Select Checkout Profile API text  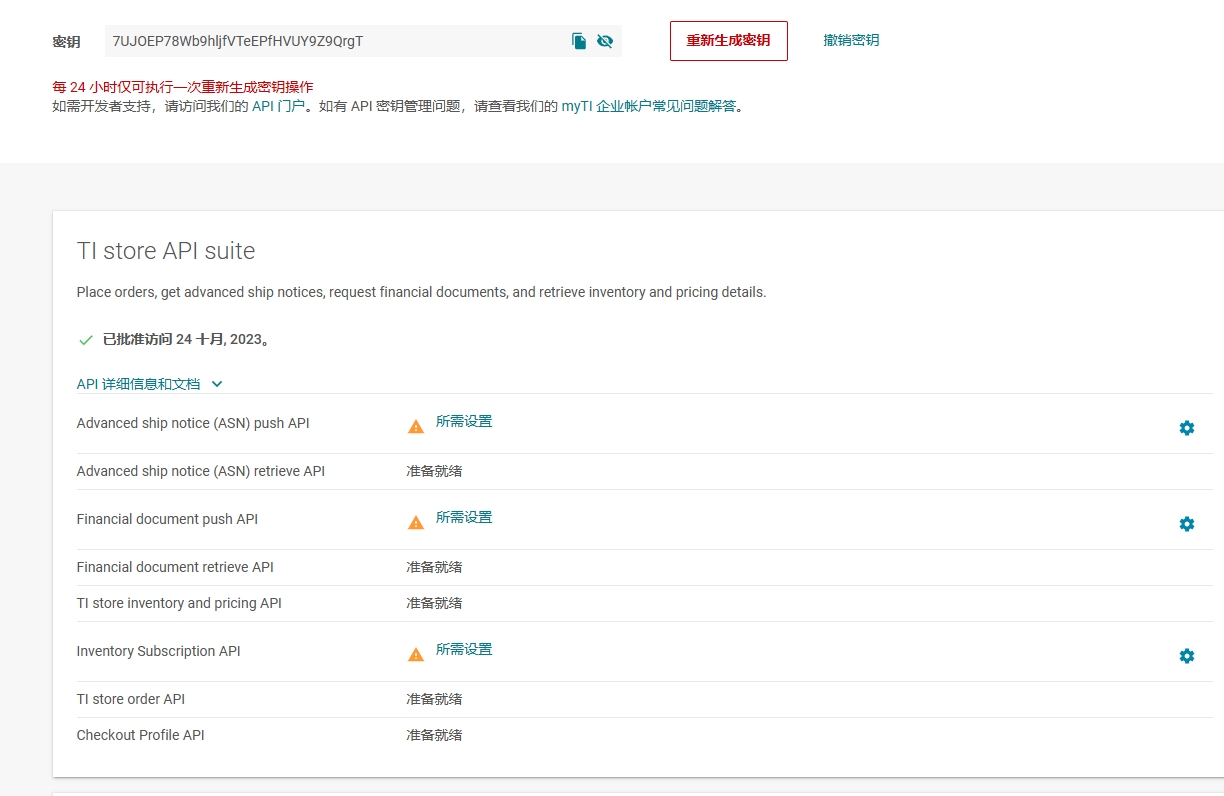tap(141, 735)
